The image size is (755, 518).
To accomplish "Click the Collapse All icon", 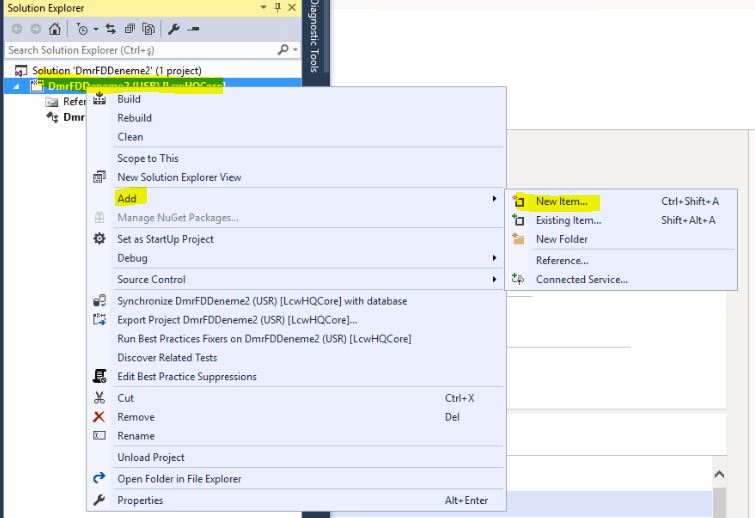I will pyautogui.click(x=130, y=29).
